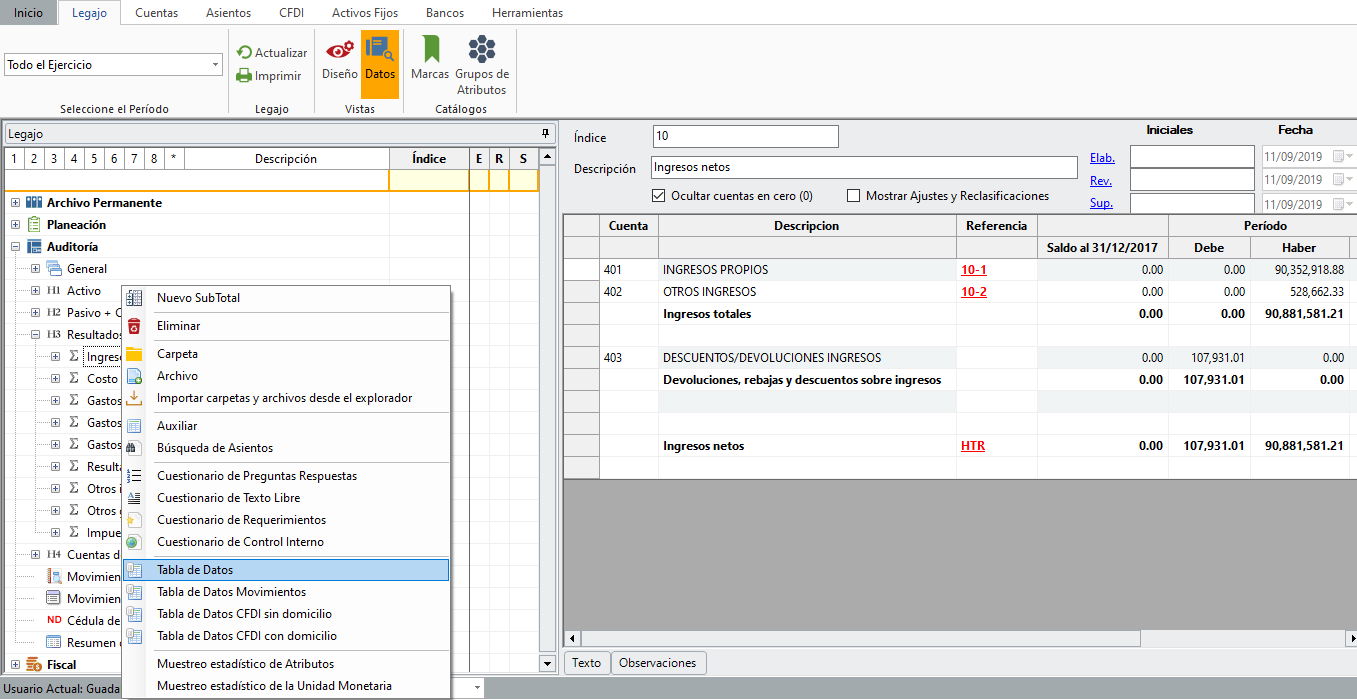Enable Mostrar Ajustes y Reclasificaciones

(x=853, y=196)
